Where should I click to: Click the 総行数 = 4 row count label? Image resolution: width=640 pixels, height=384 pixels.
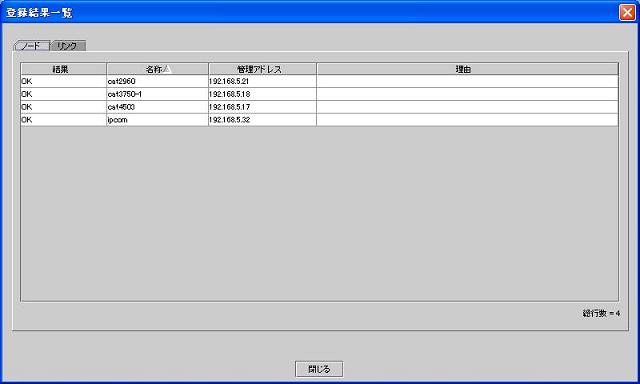tap(601, 313)
